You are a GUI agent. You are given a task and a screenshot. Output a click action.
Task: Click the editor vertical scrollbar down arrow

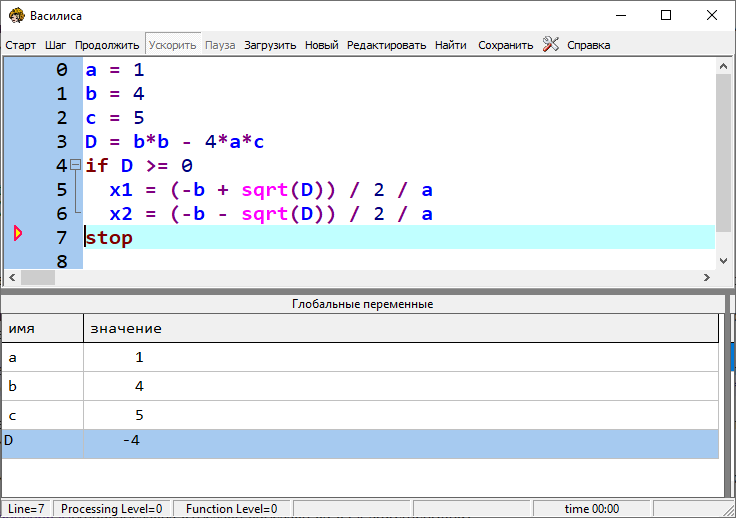[x=725, y=260]
